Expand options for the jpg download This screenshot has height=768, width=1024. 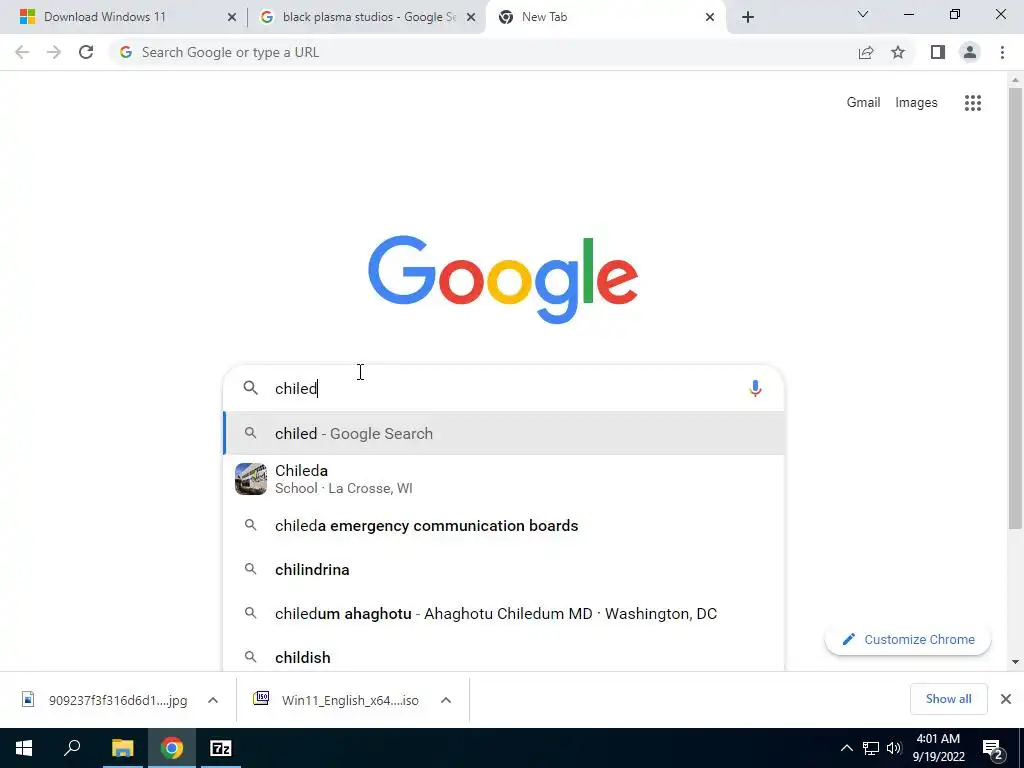(213, 700)
